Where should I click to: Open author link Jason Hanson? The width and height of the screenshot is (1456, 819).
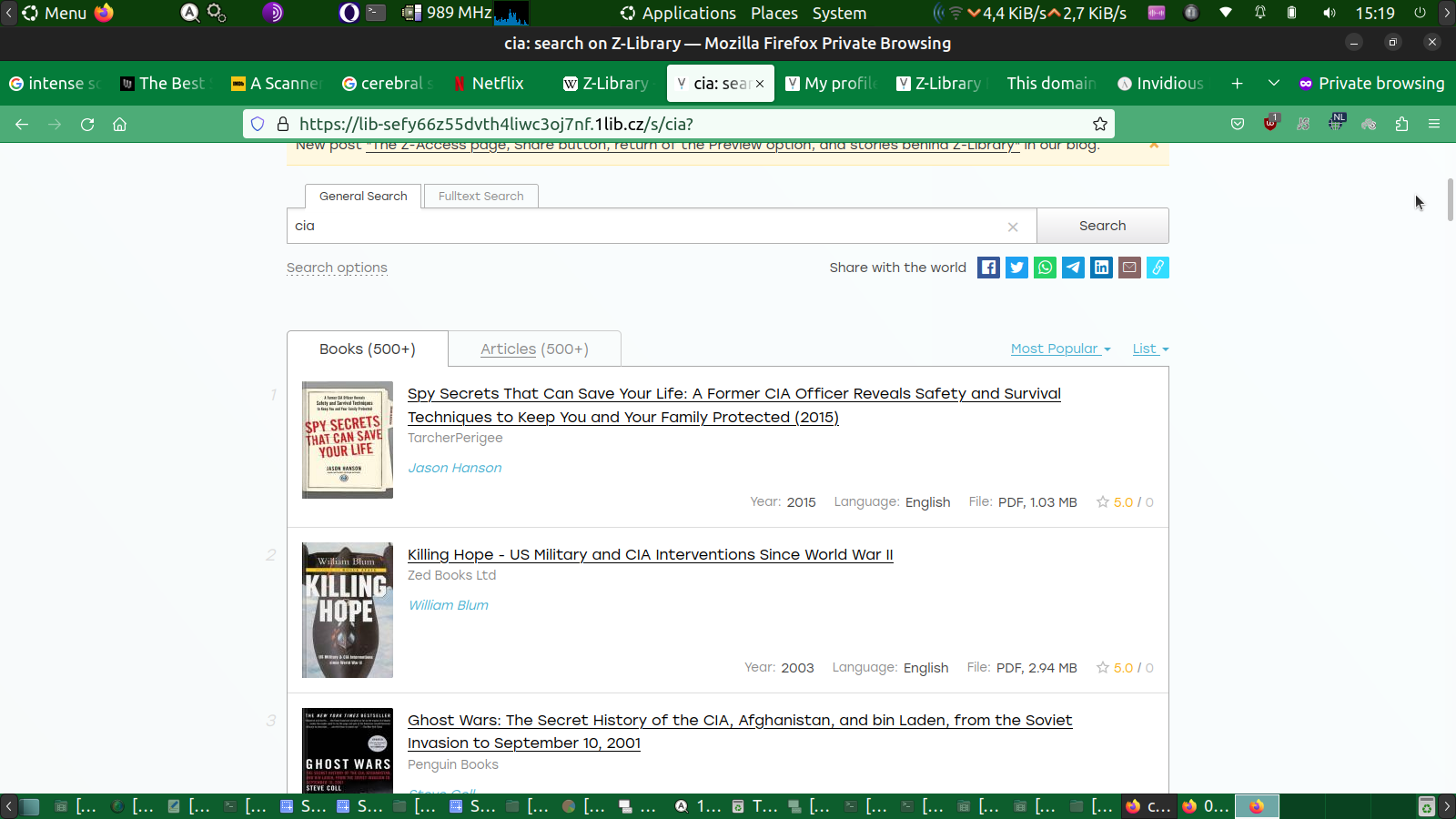(x=454, y=468)
